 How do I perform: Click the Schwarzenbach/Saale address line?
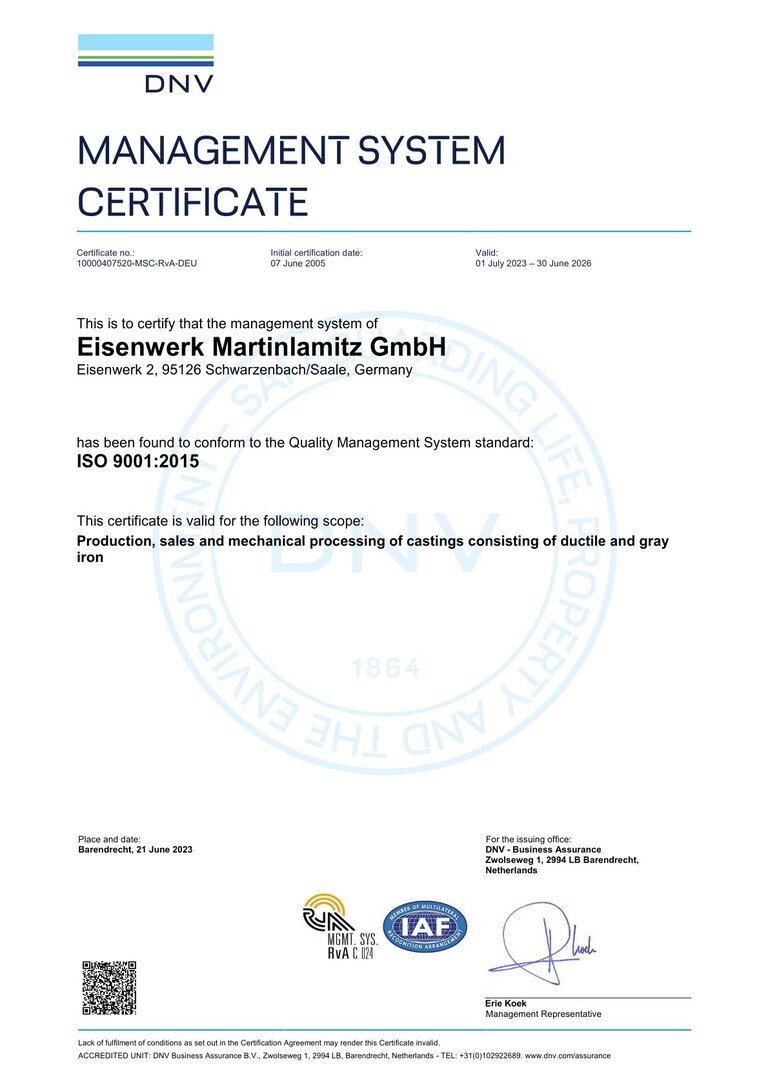pyautogui.click(x=244, y=370)
